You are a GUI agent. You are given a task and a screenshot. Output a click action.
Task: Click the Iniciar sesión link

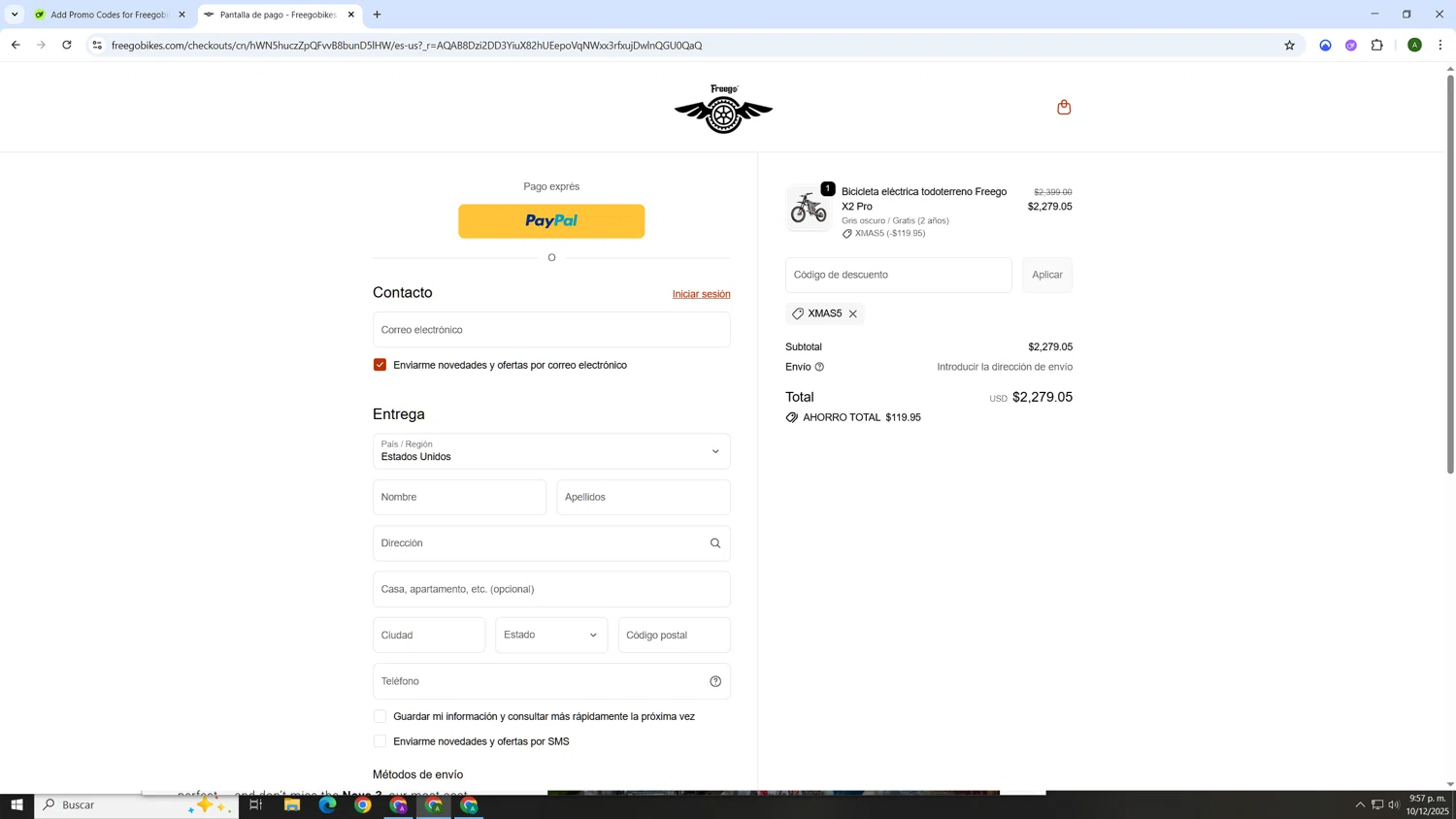pos(701,294)
